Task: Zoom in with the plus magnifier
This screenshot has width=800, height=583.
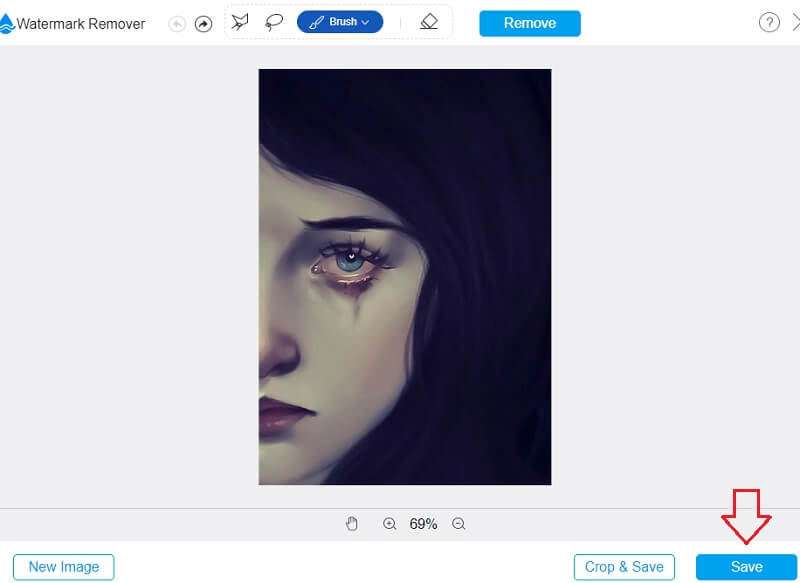Action: point(390,523)
